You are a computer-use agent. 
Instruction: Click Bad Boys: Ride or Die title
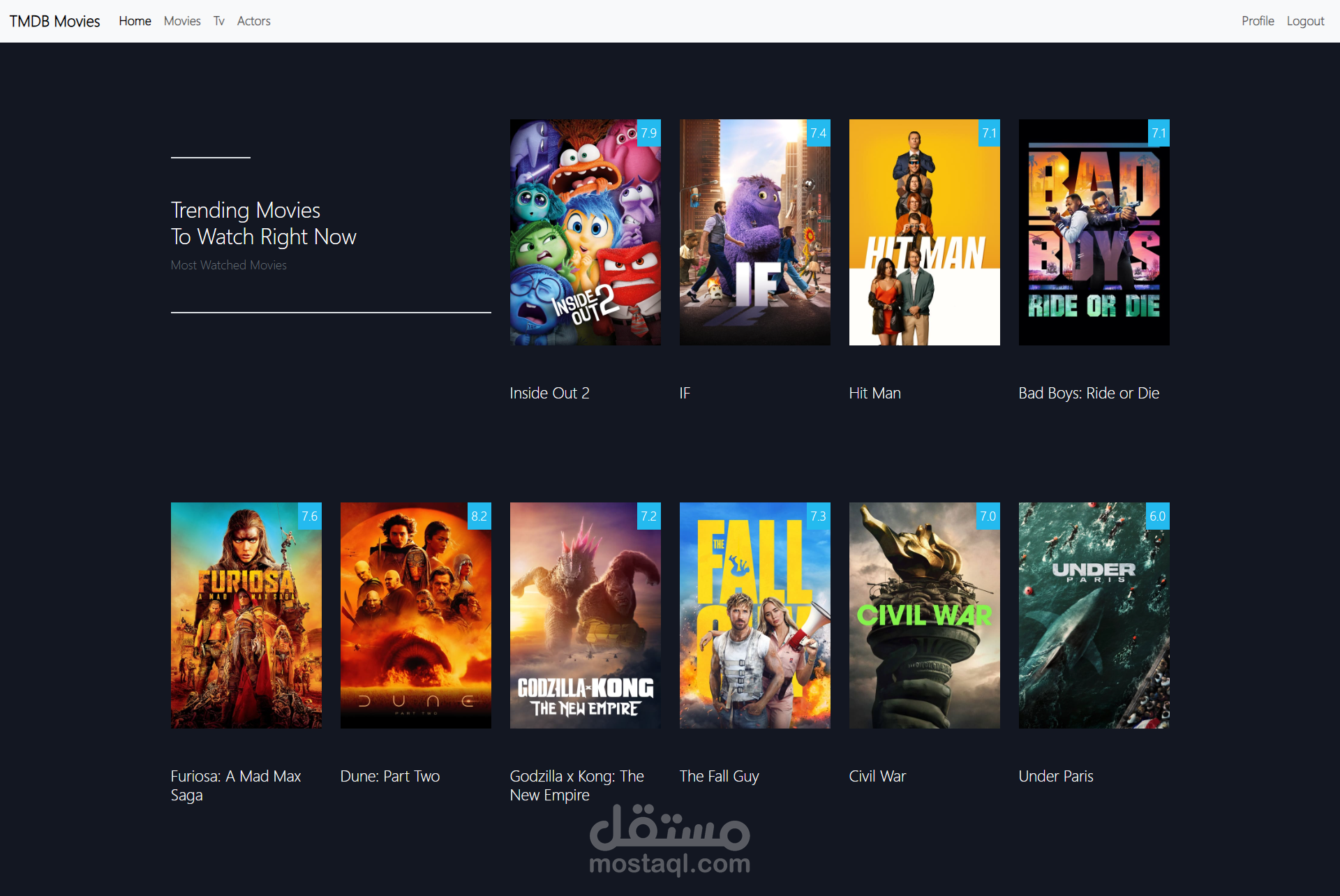[1089, 393]
